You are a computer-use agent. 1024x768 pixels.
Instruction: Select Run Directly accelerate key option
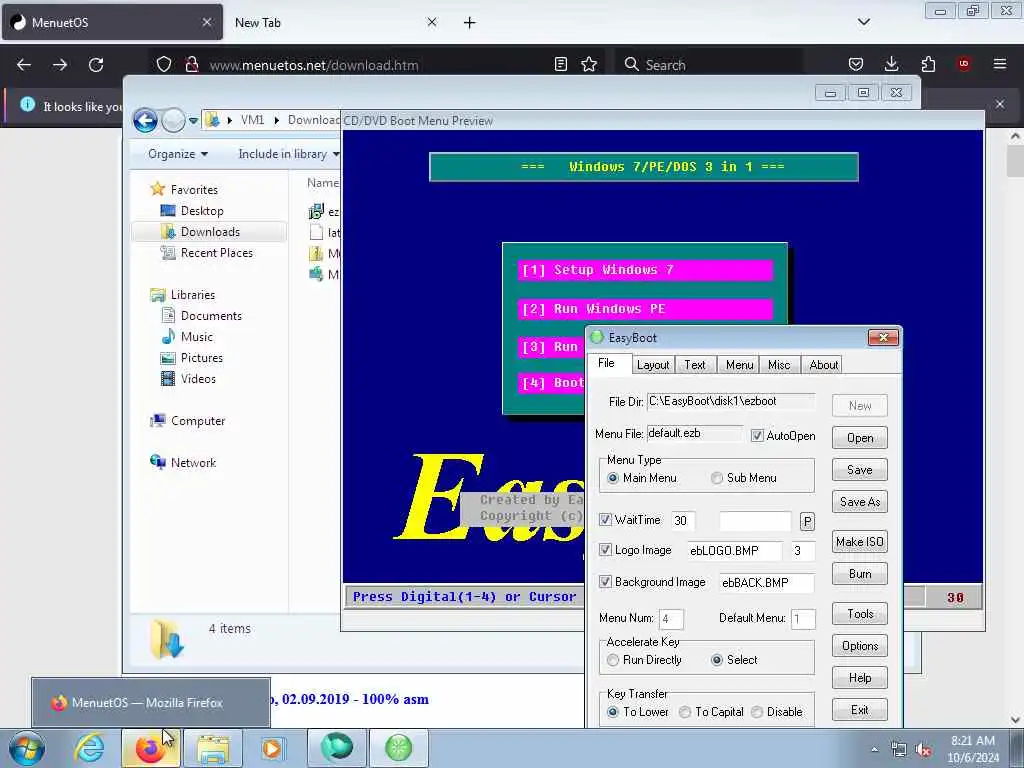[613, 660]
